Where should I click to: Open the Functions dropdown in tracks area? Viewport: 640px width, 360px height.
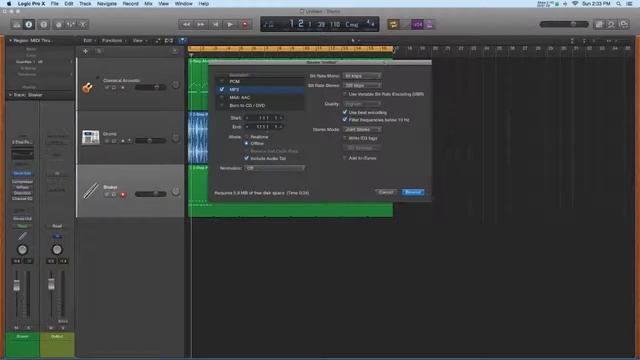coord(114,40)
